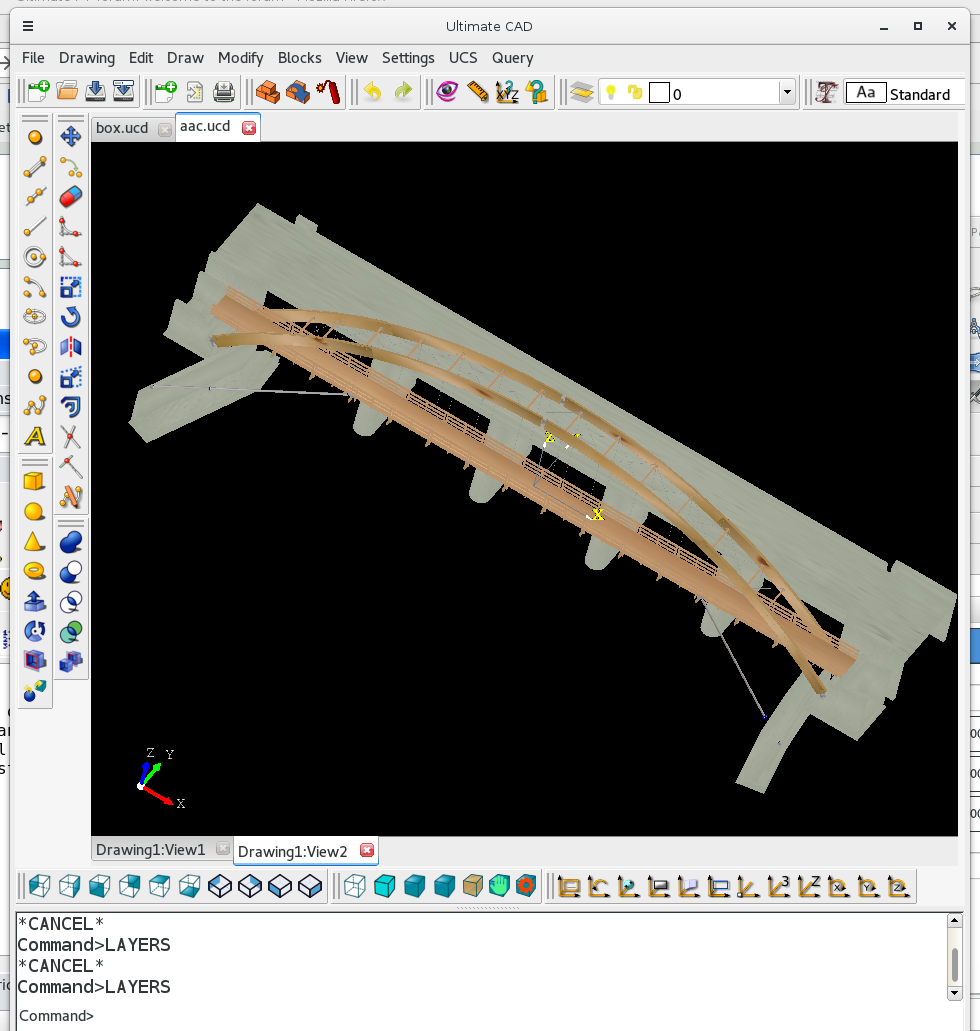Click the Eraser tool icon
Image resolution: width=980 pixels, height=1031 pixels.
[71, 197]
